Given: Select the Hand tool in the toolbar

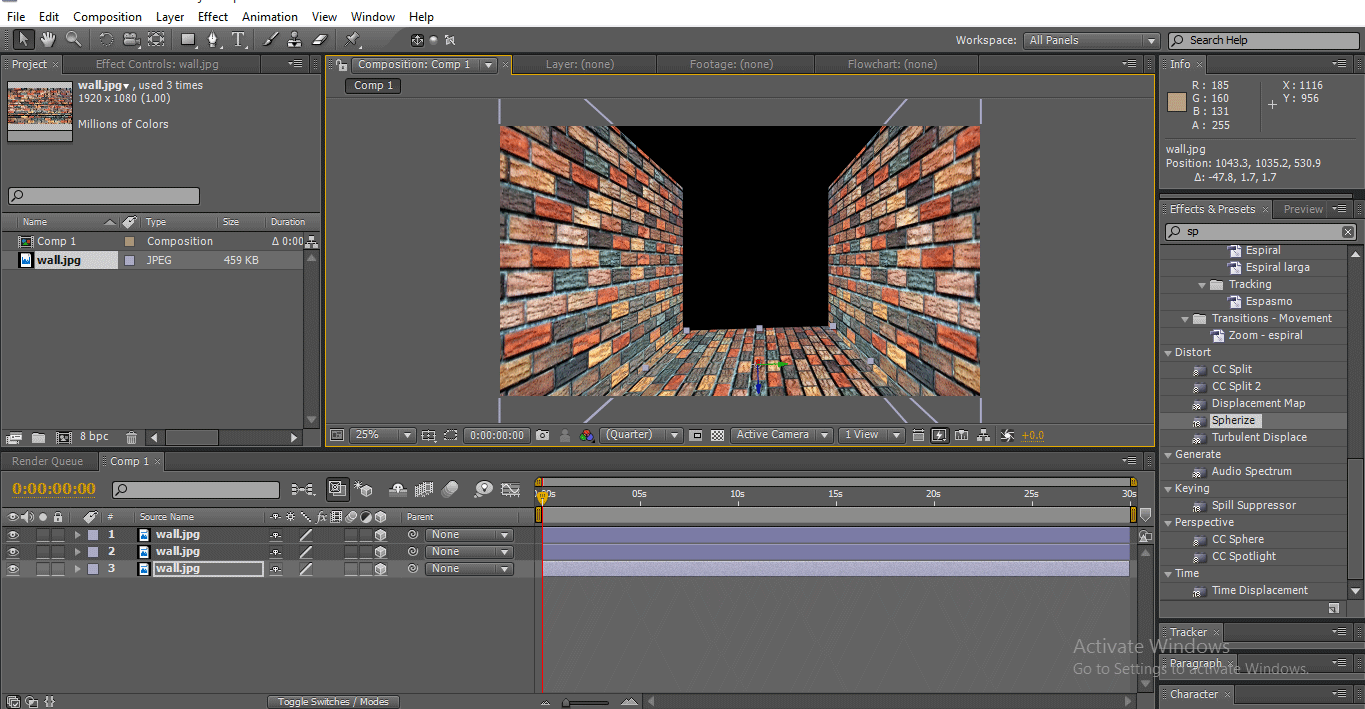Looking at the screenshot, I should [48, 40].
